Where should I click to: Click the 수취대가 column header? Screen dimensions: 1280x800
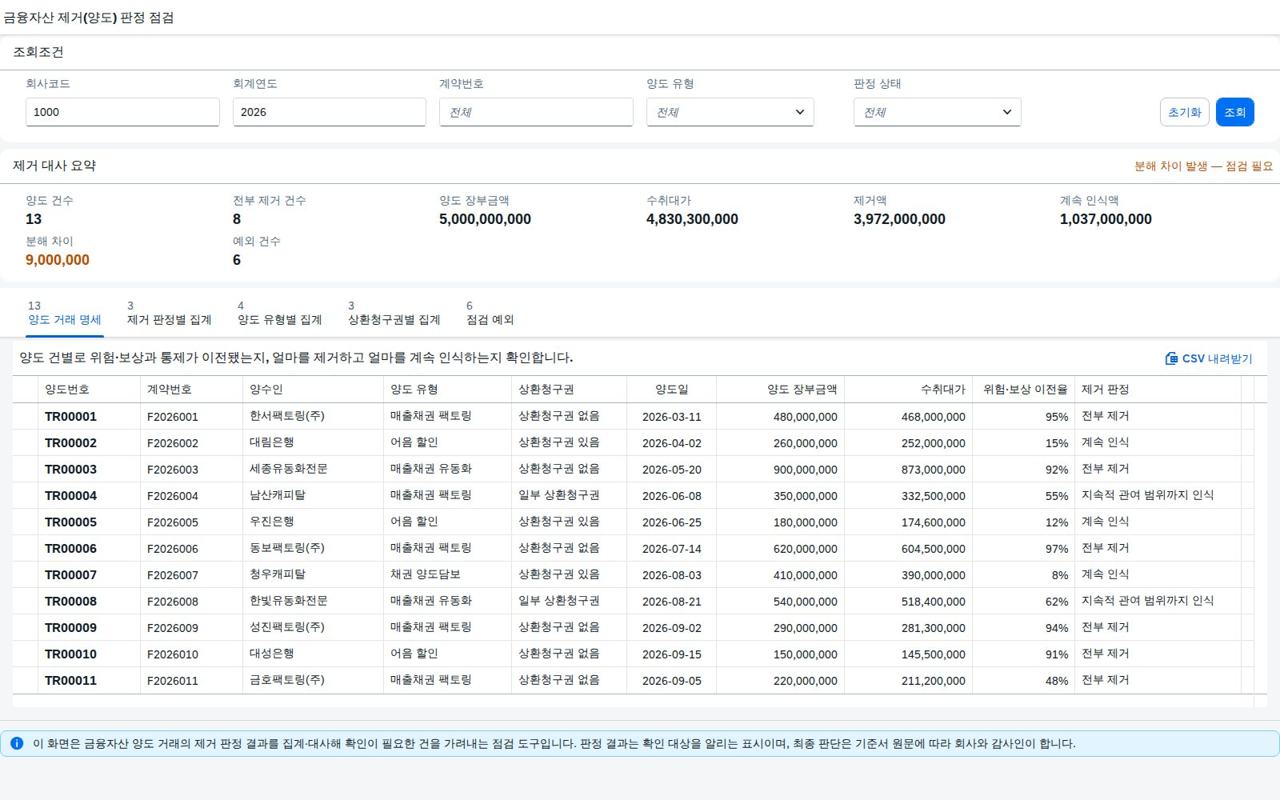point(908,390)
